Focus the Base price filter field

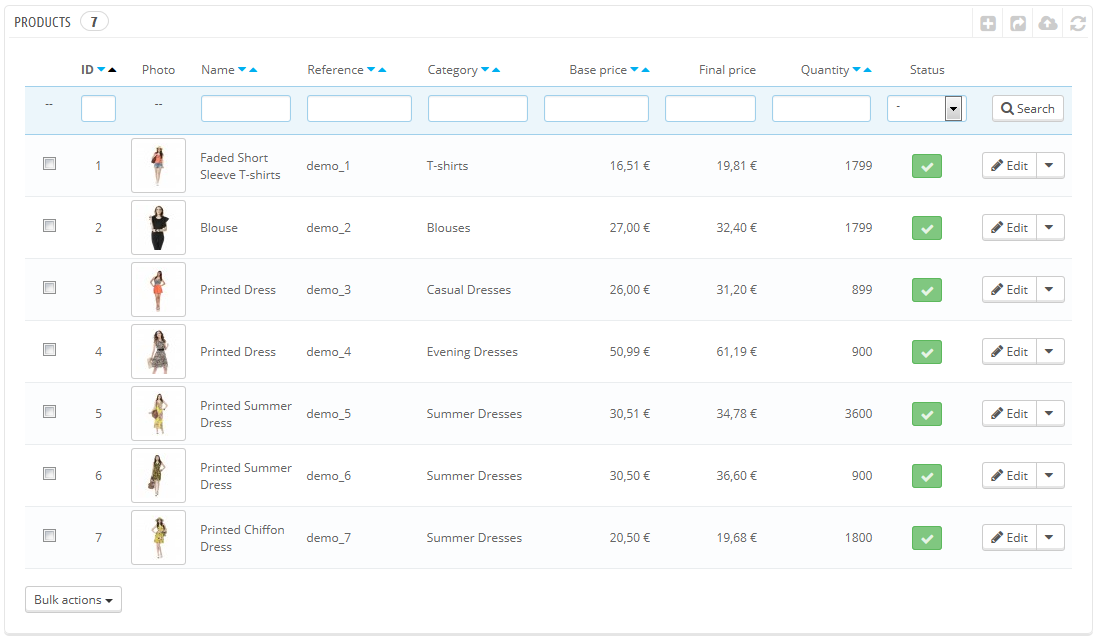click(596, 108)
